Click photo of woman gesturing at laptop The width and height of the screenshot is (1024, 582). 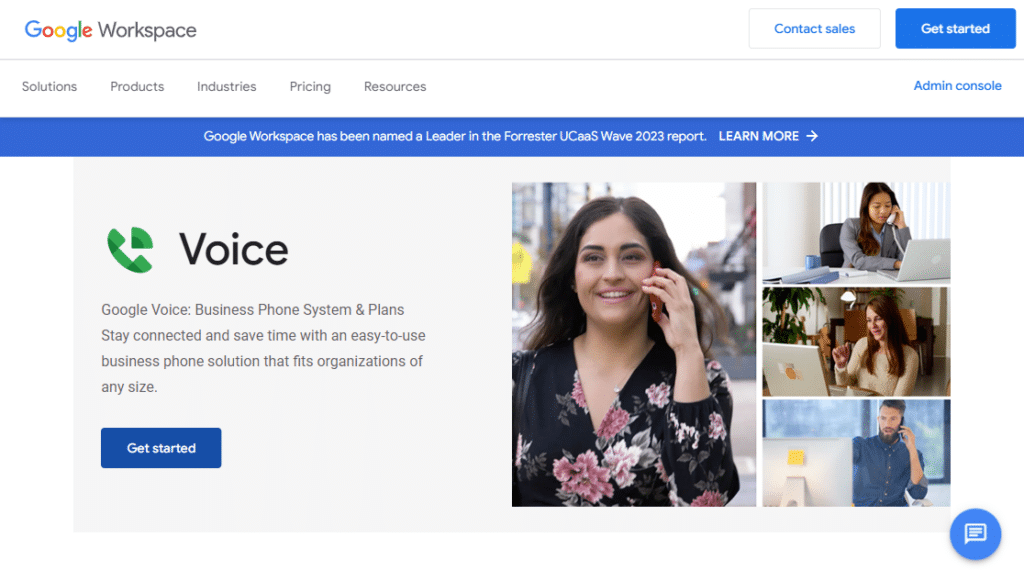856,342
